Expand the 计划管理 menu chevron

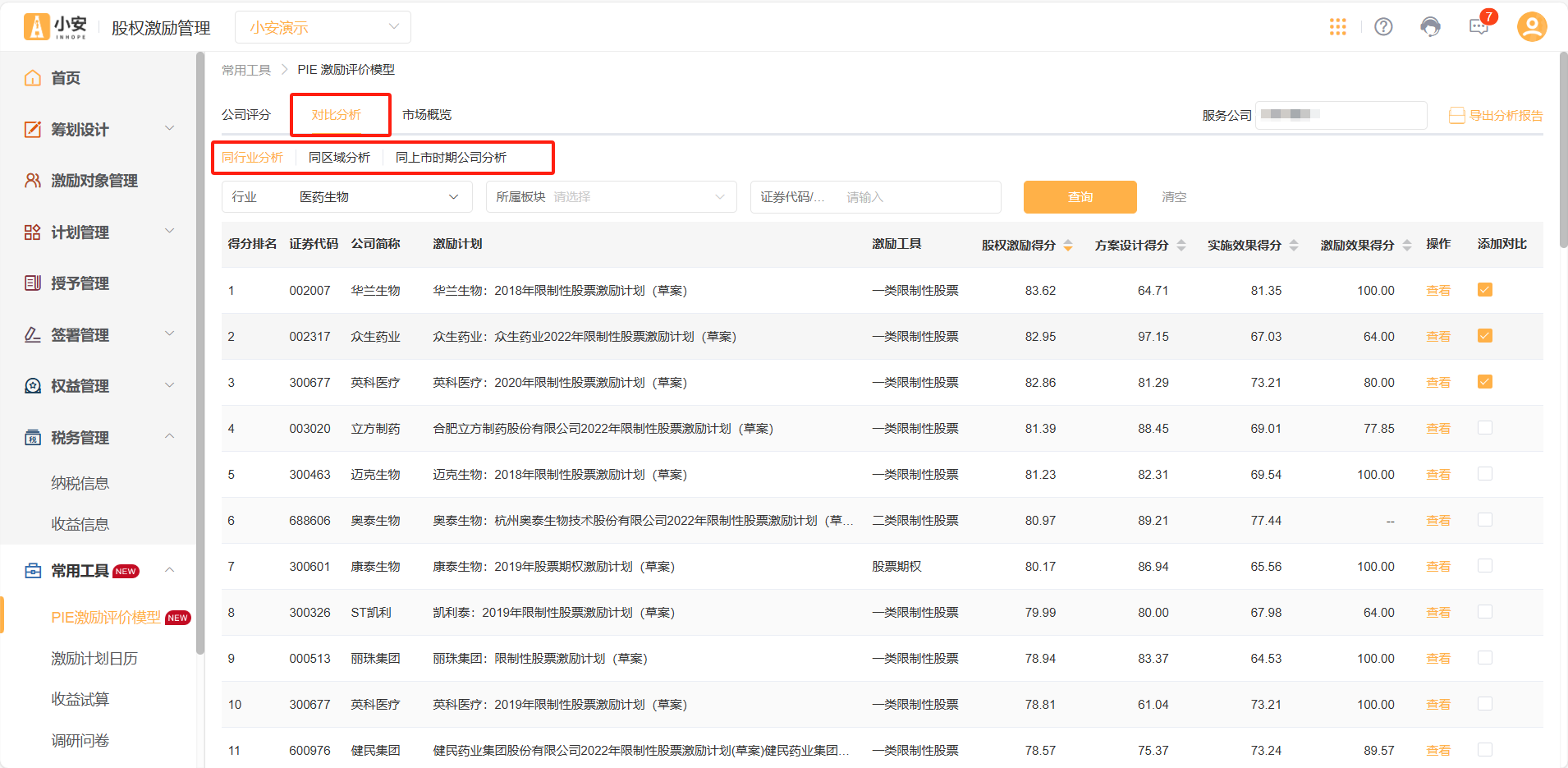pos(170,231)
